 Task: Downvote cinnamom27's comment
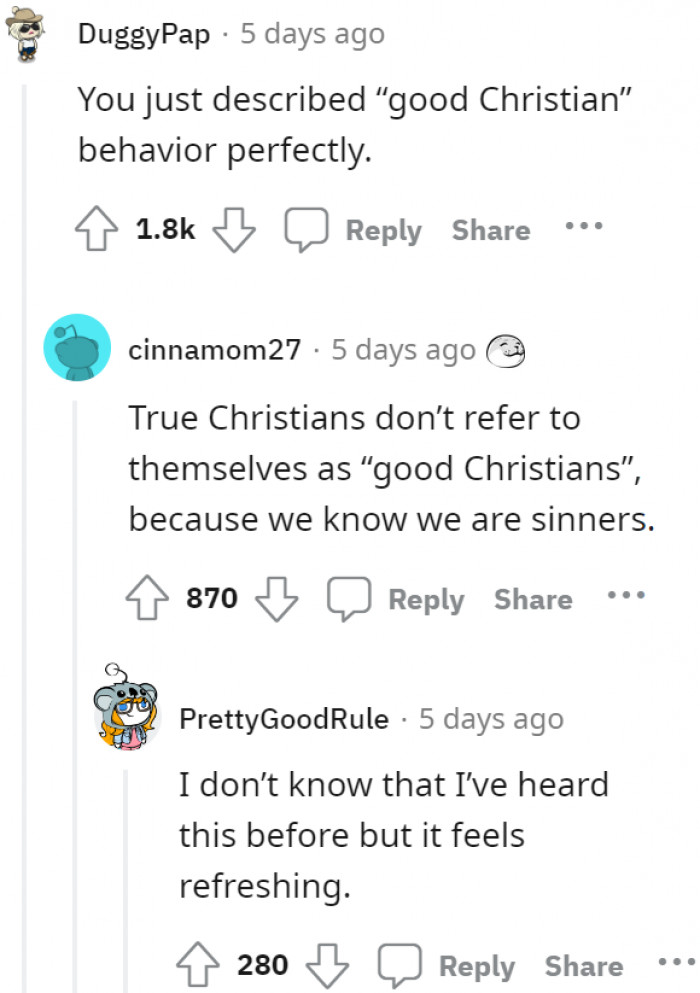click(279, 600)
